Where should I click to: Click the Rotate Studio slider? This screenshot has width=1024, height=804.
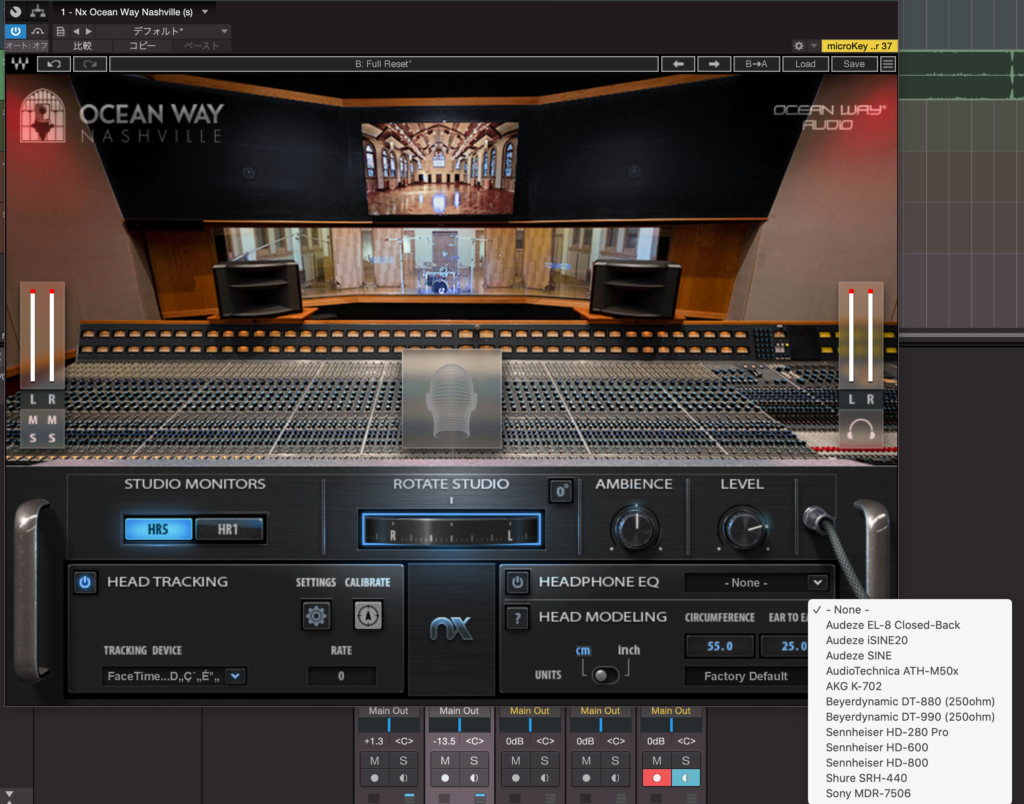click(451, 530)
